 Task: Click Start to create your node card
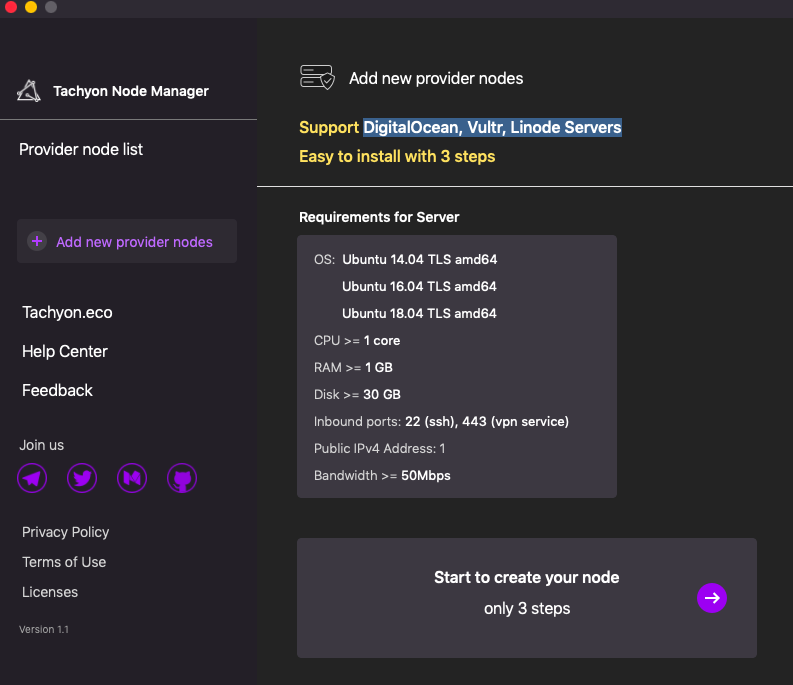[526, 598]
